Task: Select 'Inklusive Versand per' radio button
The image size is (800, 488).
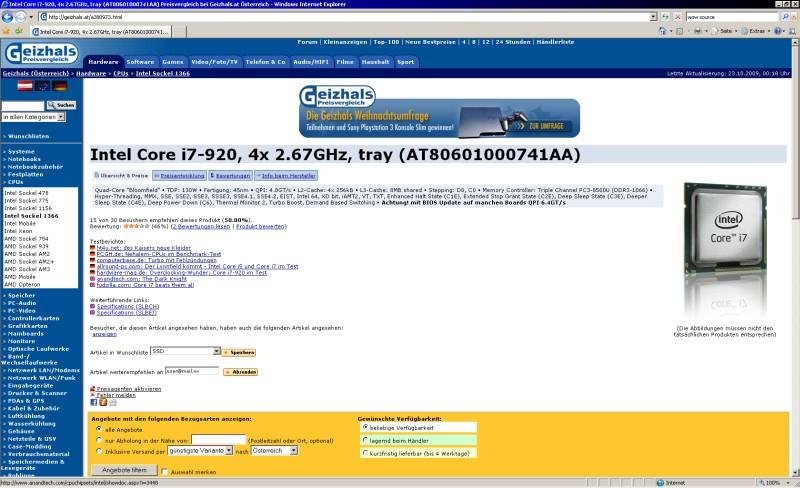Action: (99, 451)
